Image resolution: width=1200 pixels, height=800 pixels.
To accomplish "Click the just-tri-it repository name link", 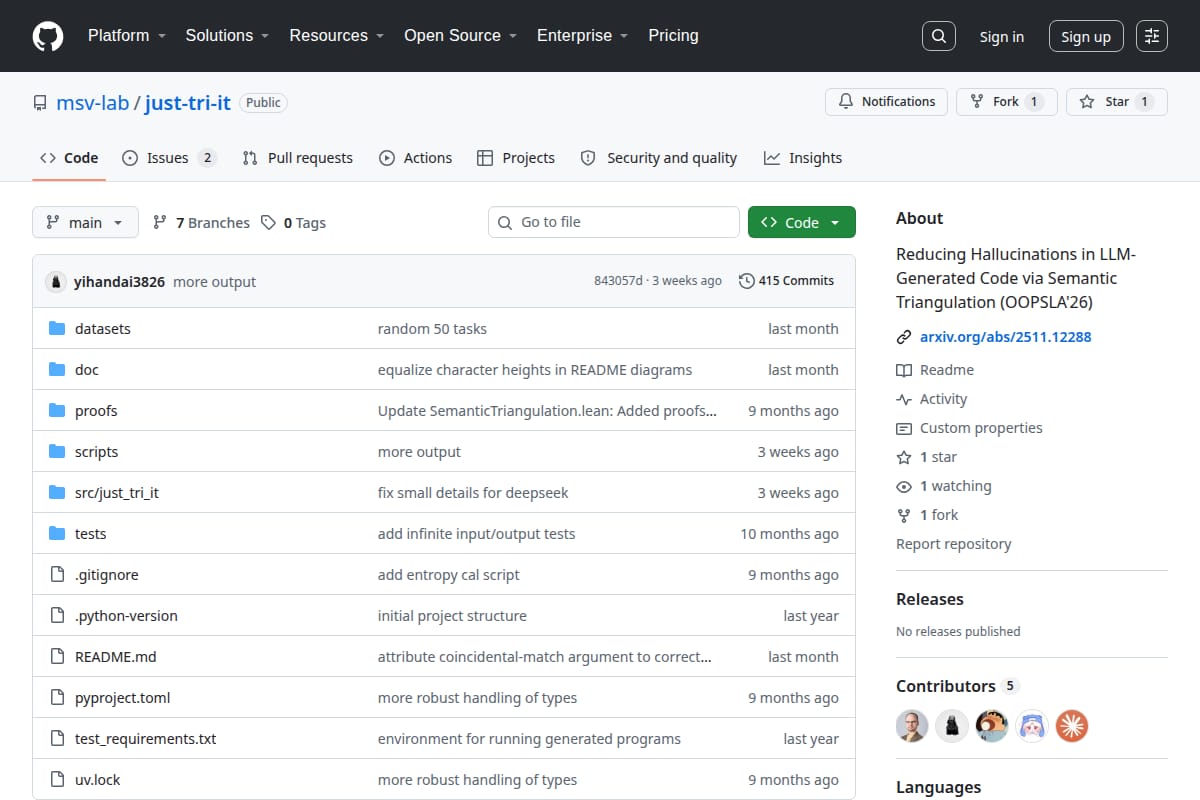I will click(x=188, y=102).
